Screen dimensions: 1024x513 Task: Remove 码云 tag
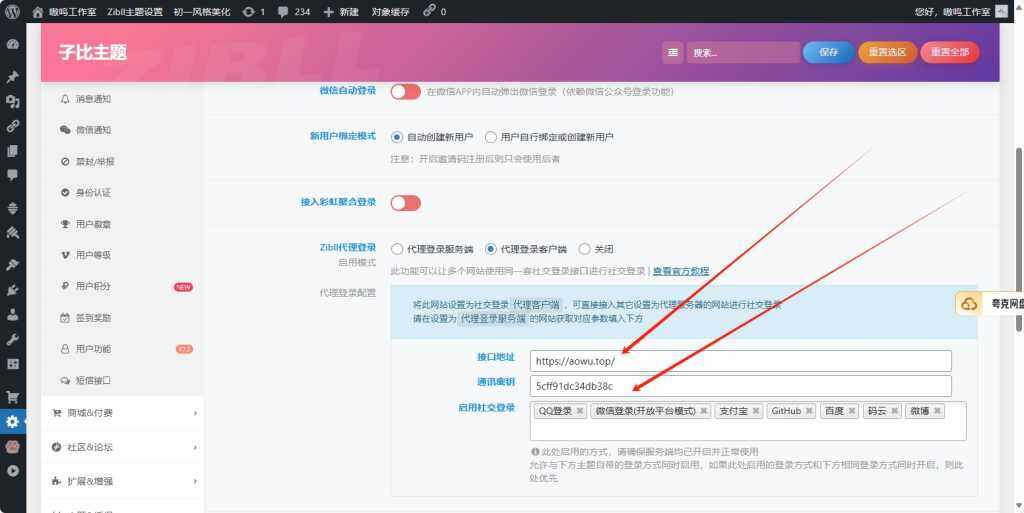[x=894, y=411]
